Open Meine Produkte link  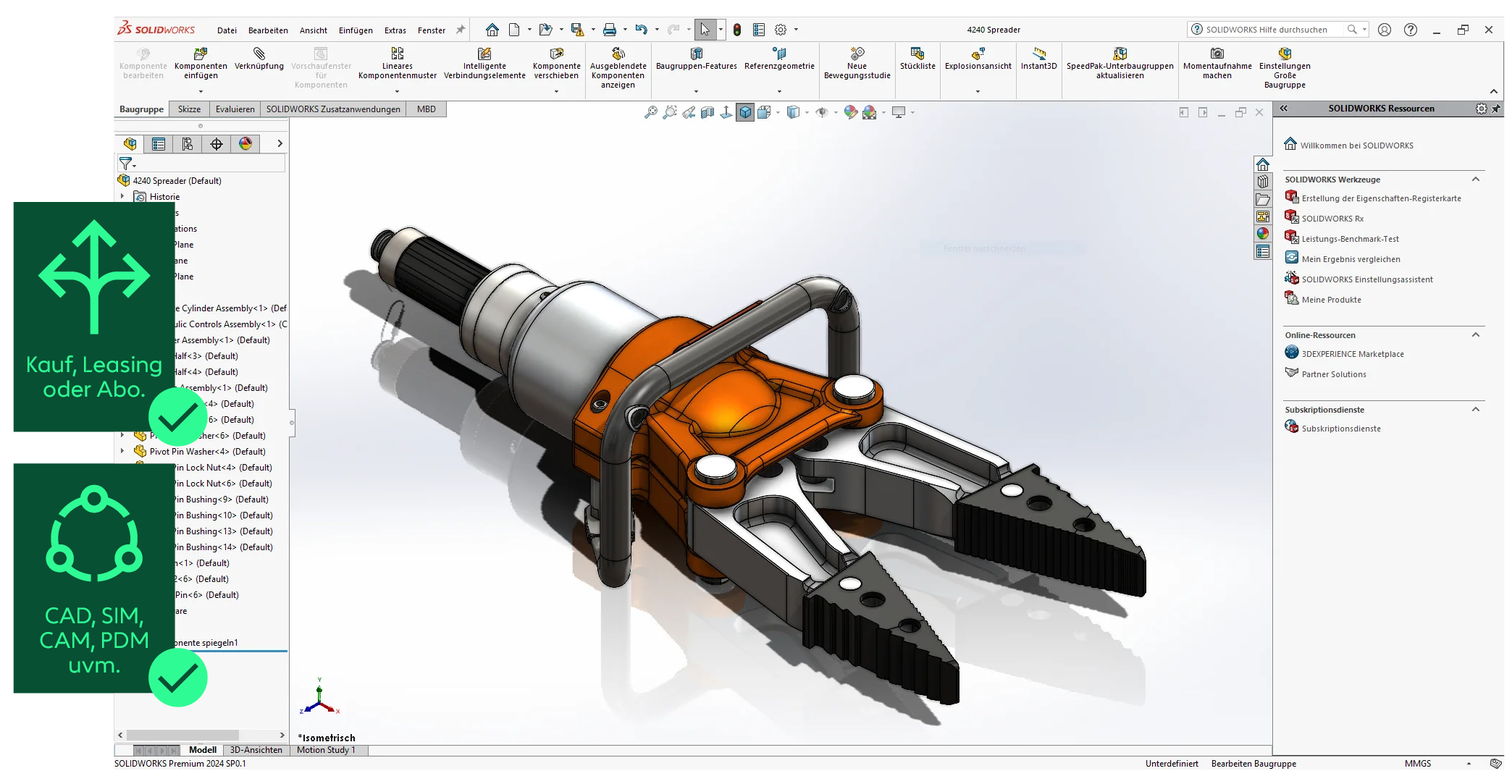click(x=1331, y=300)
